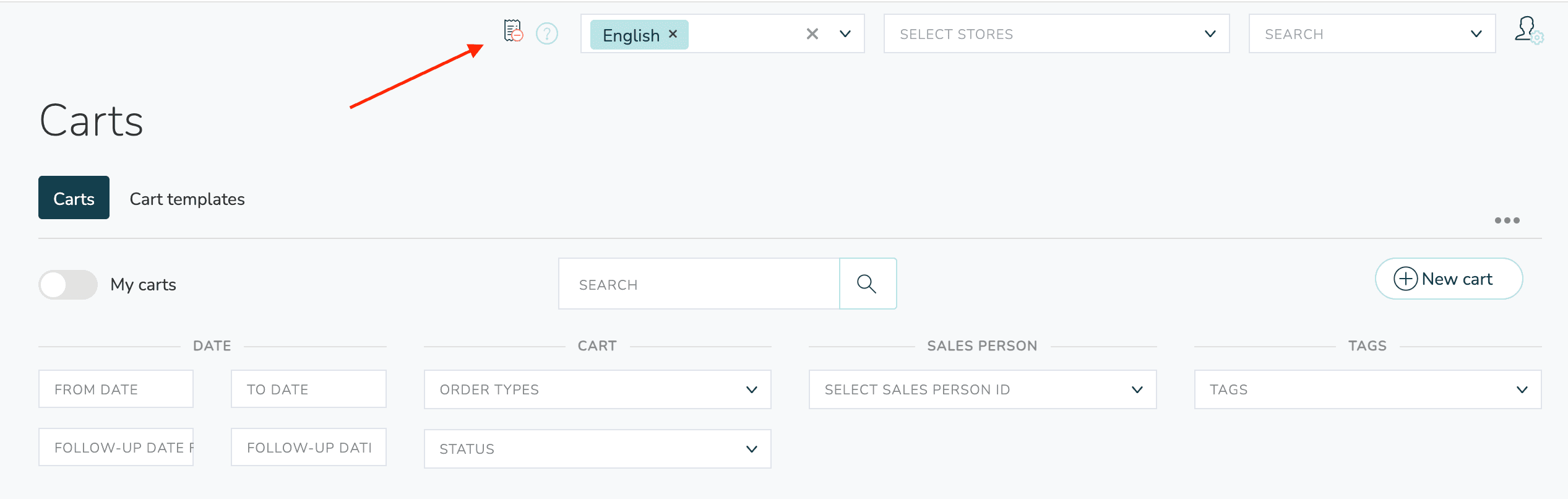Image resolution: width=1568 pixels, height=499 pixels.
Task: Switch to the Carts tab
Action: pos(74,198)
